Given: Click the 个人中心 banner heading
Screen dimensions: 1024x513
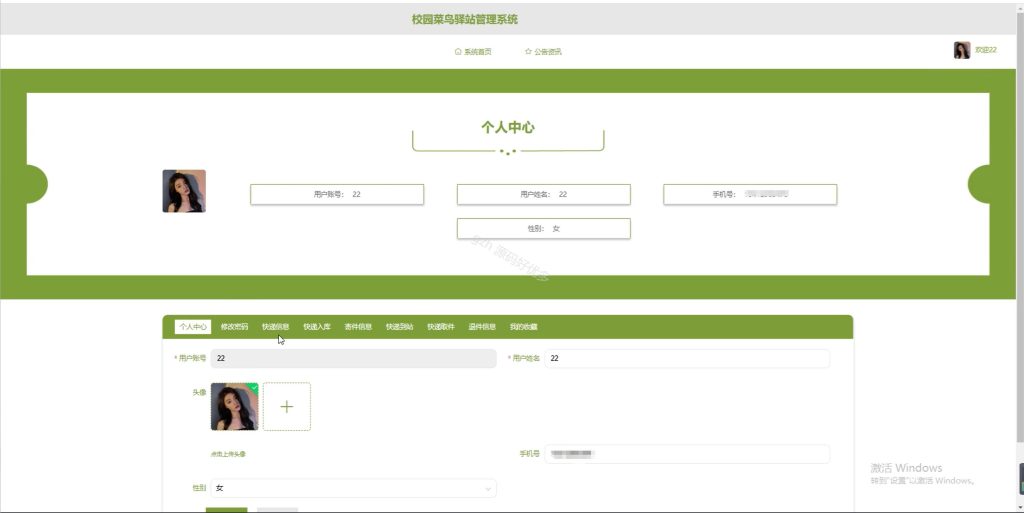Looking at the screenshot, I should [x=508, y=127].
